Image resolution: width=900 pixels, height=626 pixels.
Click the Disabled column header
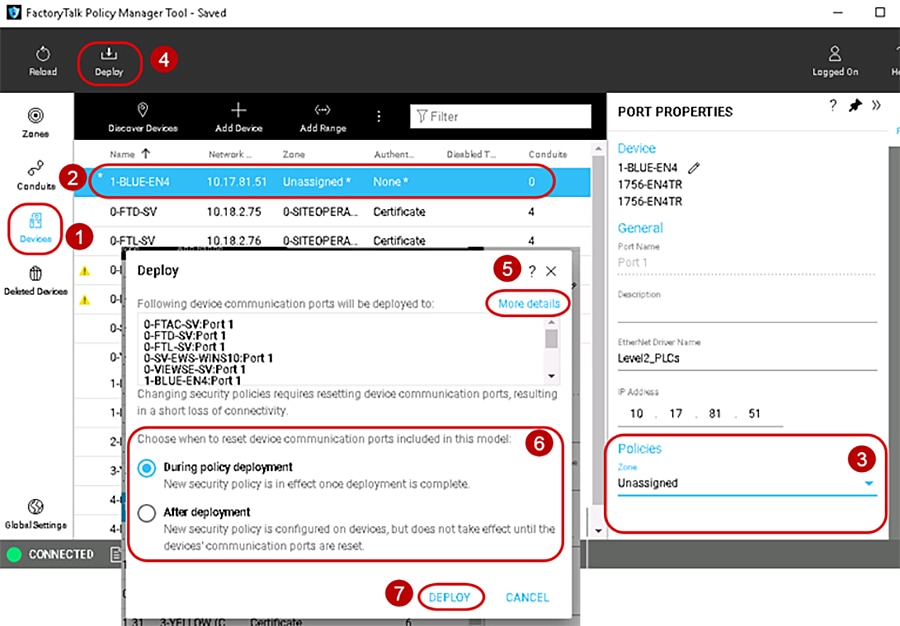pos(471,154)
